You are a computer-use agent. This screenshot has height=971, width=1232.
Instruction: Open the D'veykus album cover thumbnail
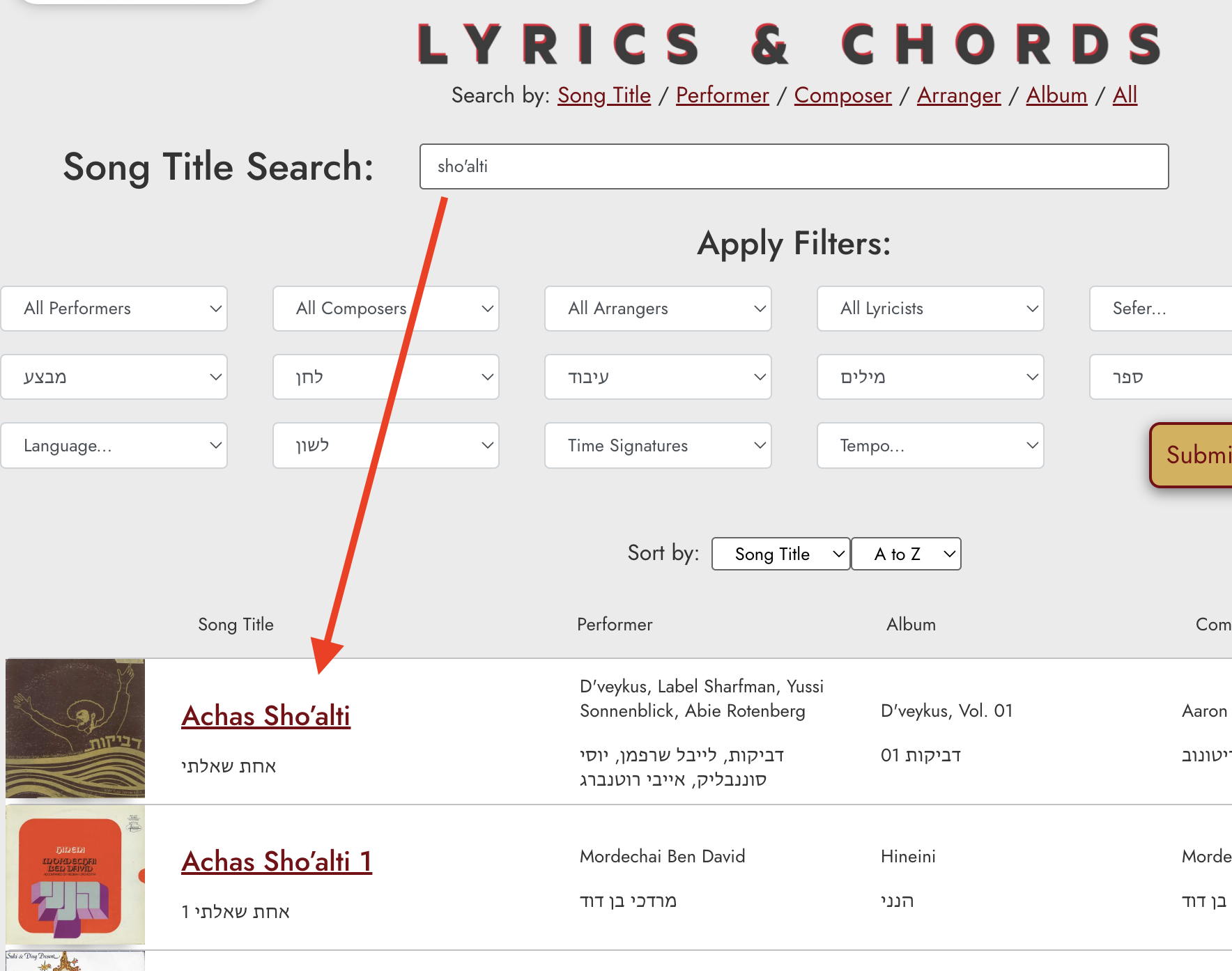click(75, 728)
